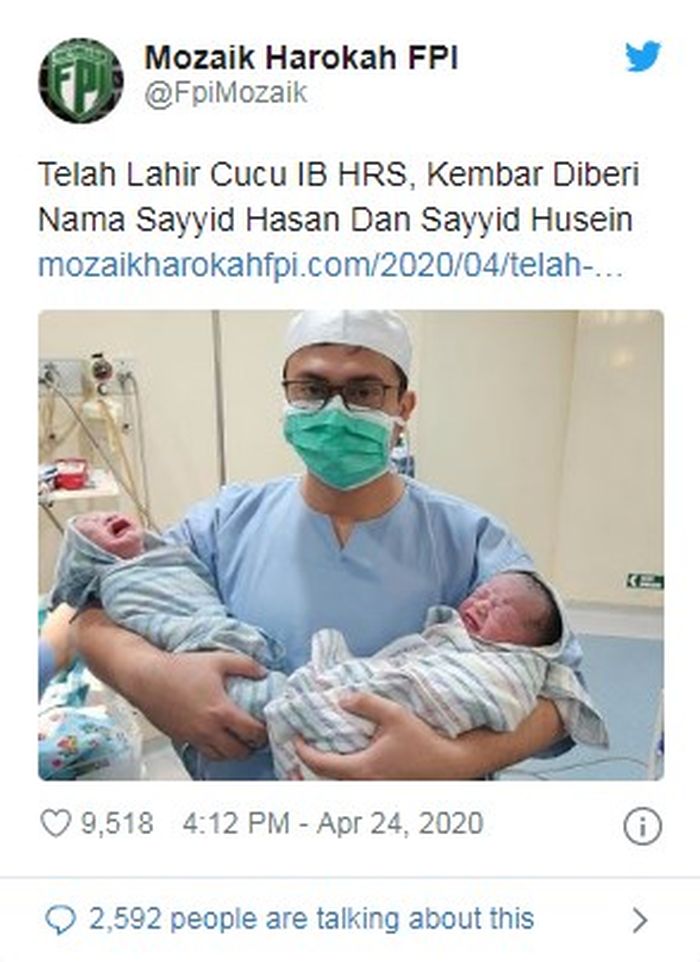This screenshot has height=962, width=700.
Task: Click the man's green surgical mask in photo
Action: (340, 443)
